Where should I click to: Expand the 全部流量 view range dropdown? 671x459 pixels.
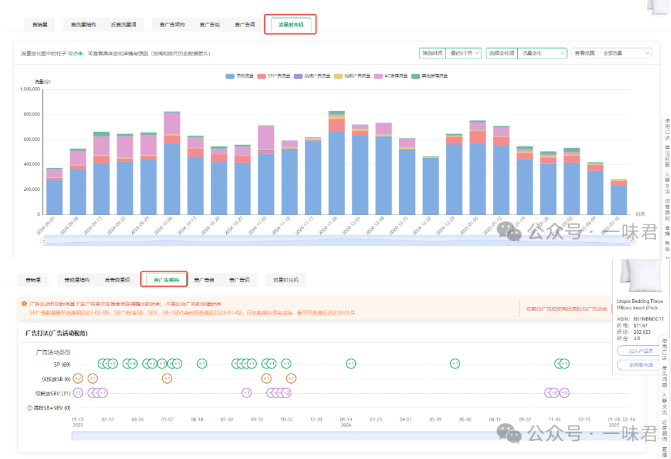point(623,53)
